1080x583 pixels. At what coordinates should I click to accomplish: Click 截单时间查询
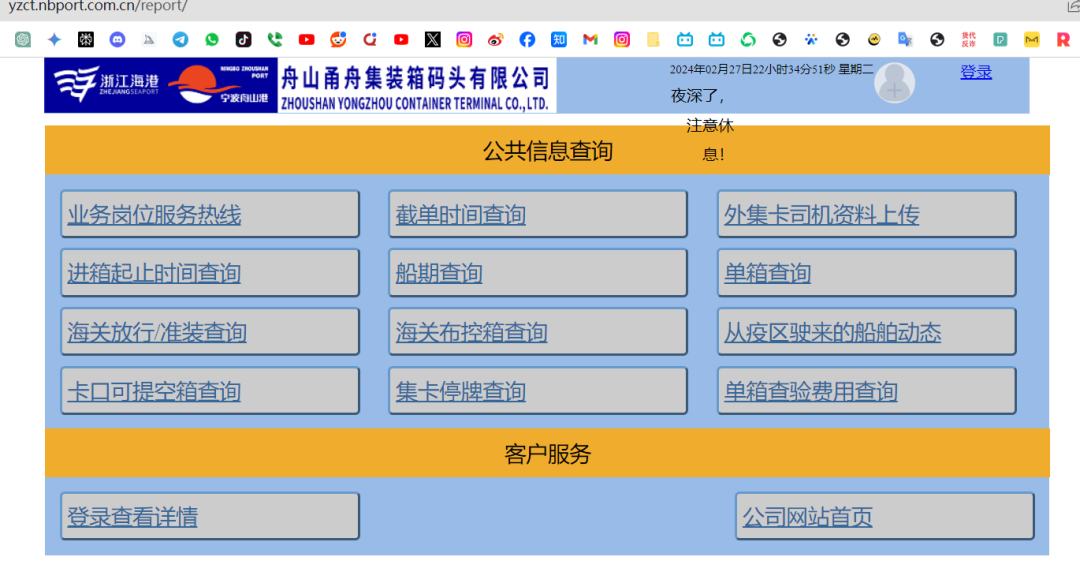pos(459,213)
